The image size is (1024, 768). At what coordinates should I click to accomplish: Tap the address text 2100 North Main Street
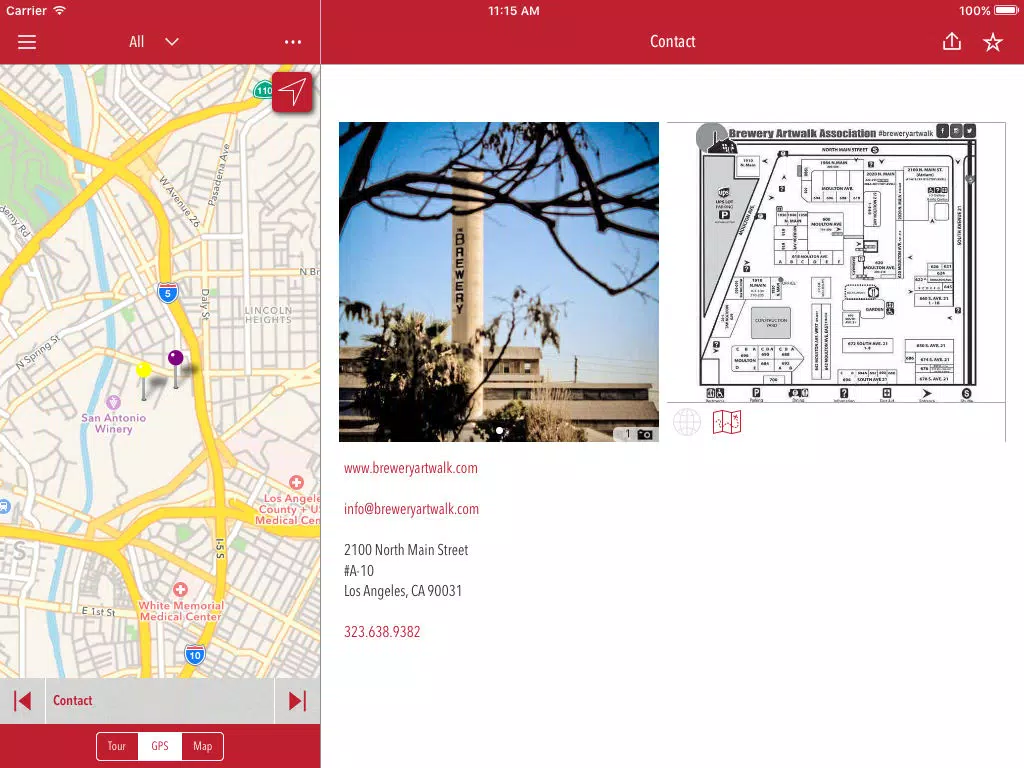tap(406, 550)
